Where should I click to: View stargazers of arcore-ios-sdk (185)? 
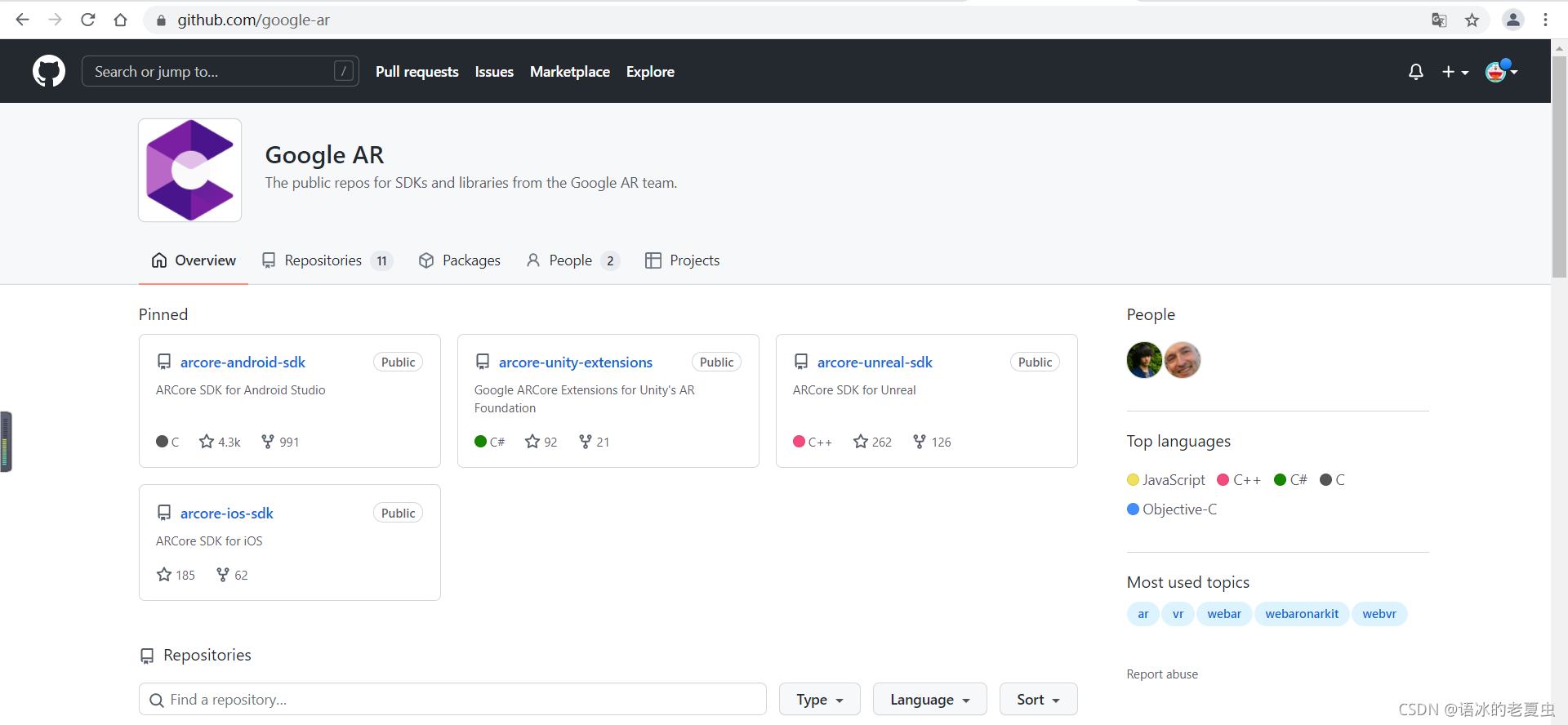[x=176, y=575]
